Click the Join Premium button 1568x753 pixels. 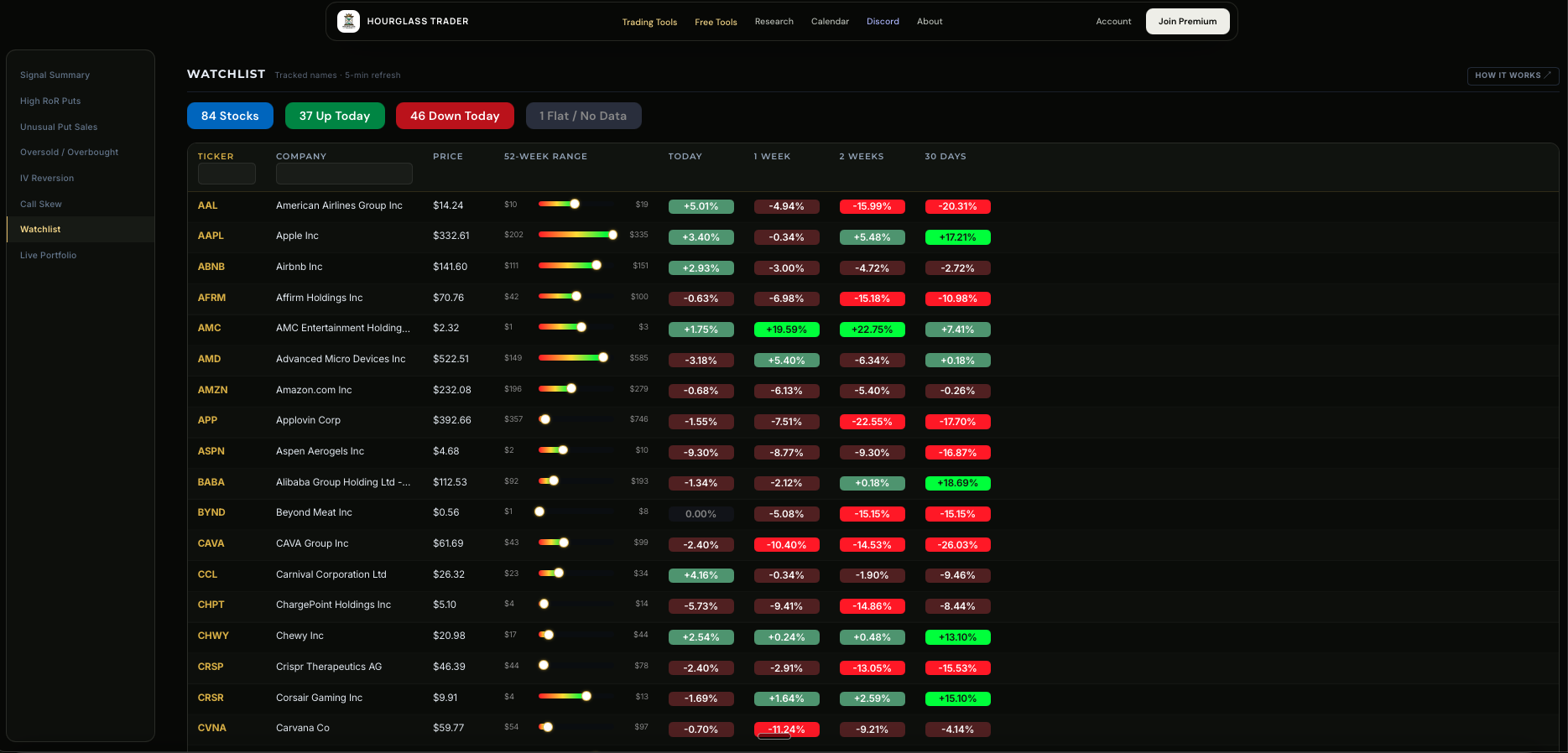coord(1187,22)
